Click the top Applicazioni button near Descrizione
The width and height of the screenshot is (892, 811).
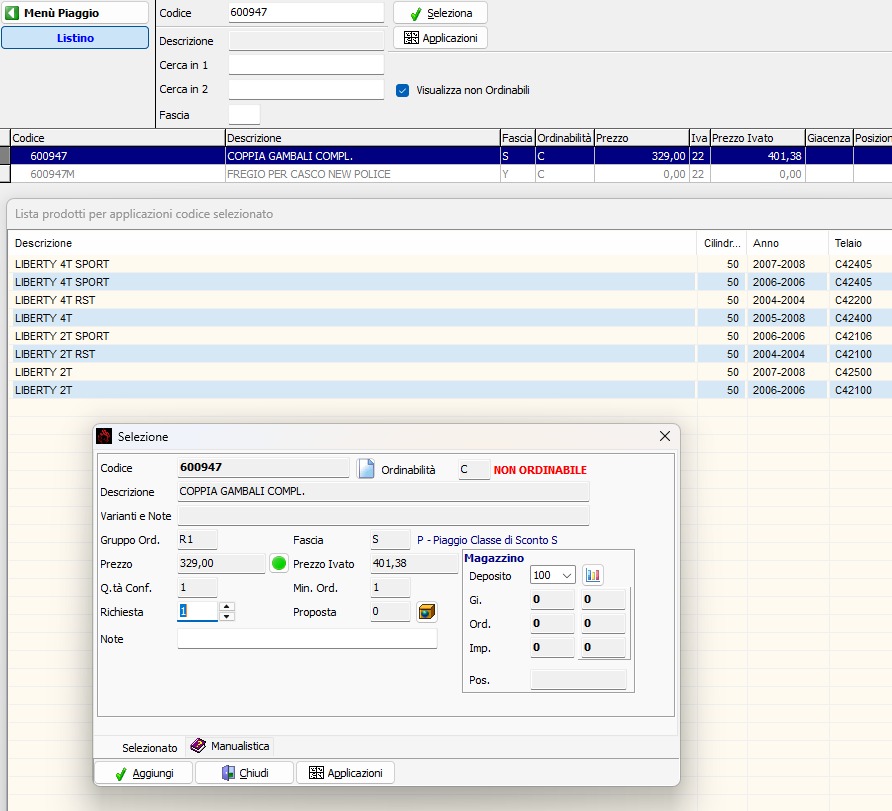tap(440, 38)
